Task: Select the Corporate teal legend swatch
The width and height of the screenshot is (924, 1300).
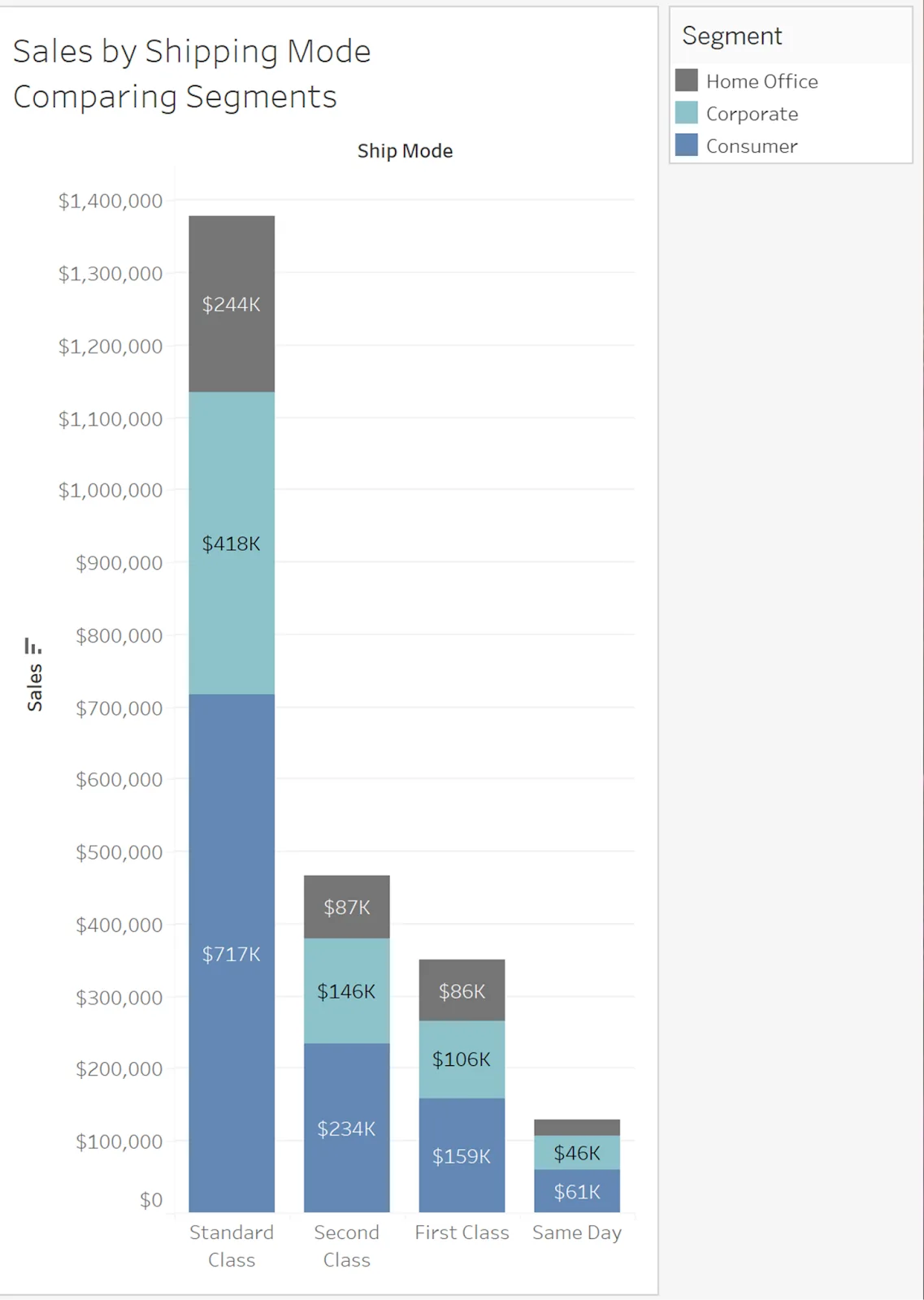Action: tap(687, 112)
